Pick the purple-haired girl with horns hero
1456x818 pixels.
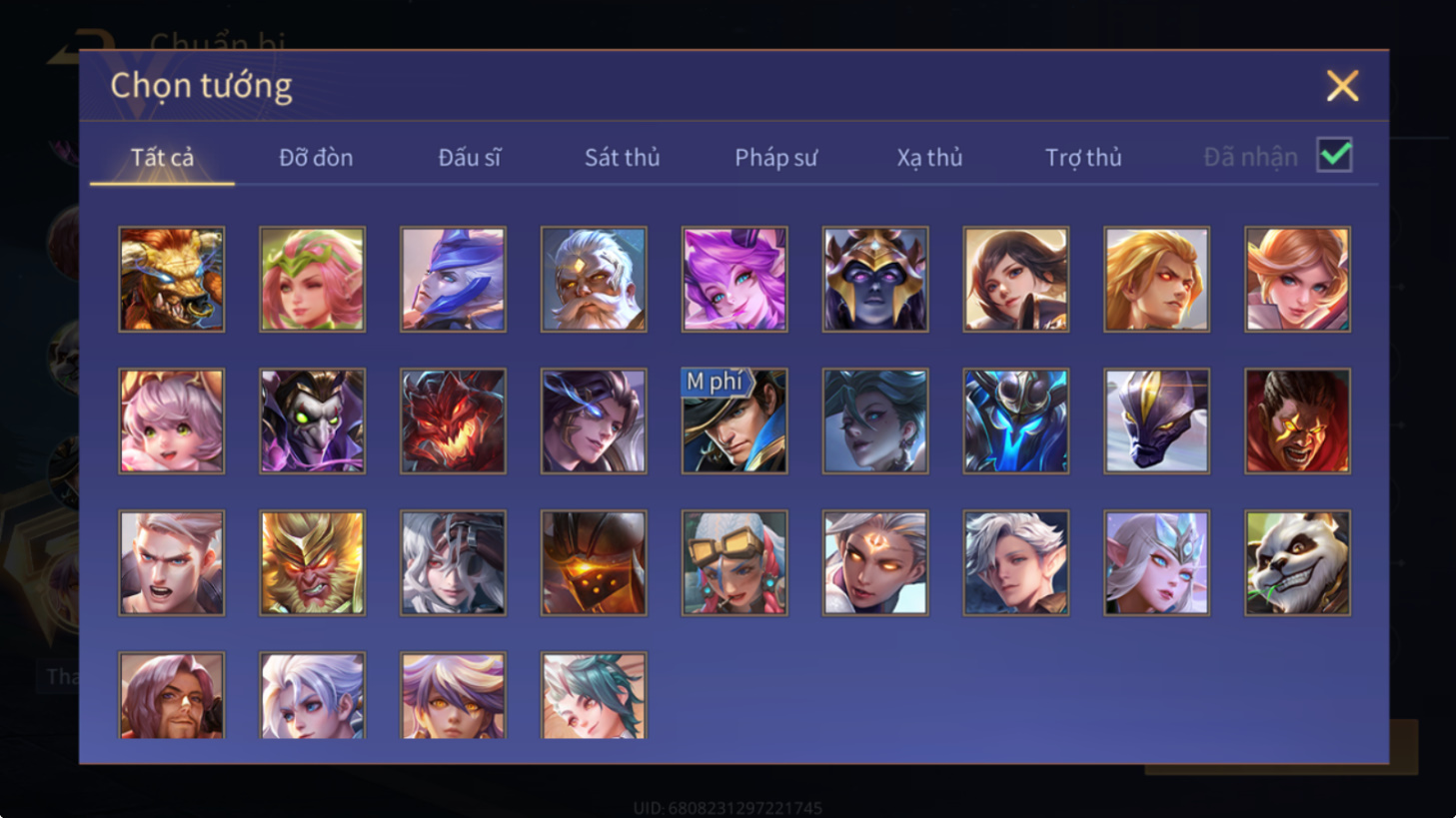point(734,280)
